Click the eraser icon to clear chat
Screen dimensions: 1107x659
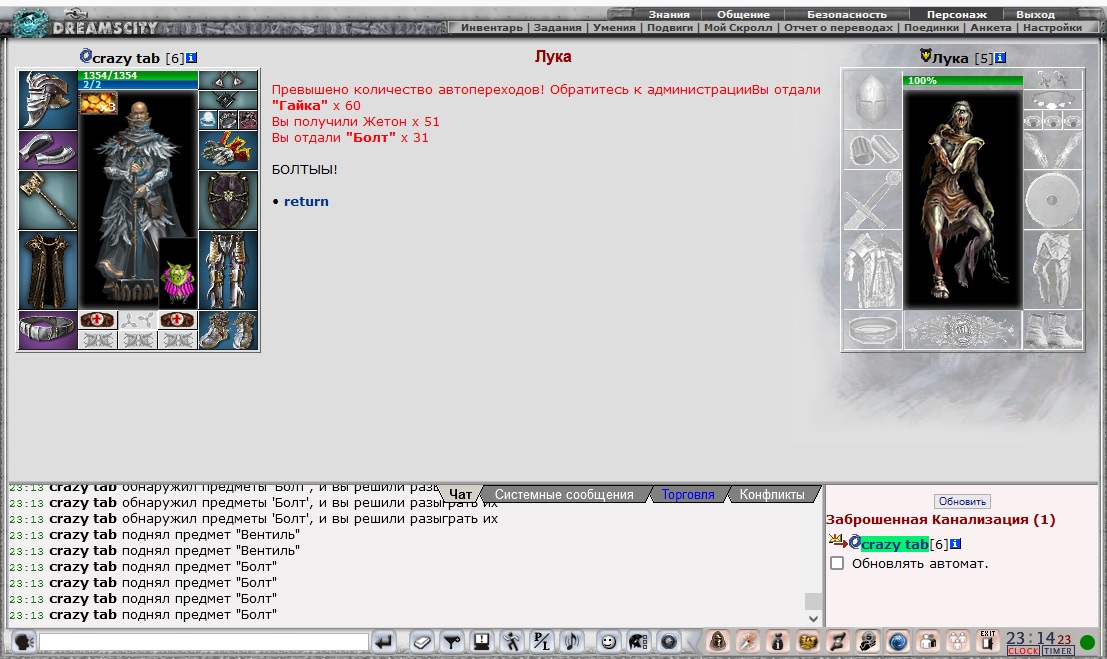422,642
